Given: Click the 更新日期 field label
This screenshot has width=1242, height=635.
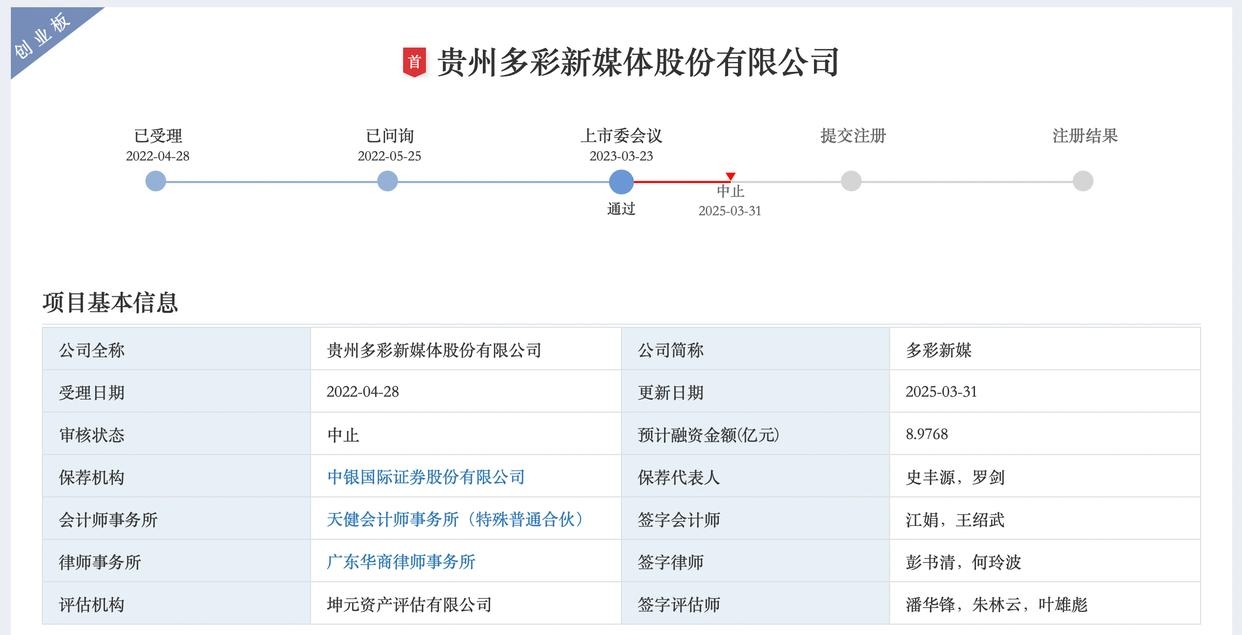Looking at the screenshot, I should point(671,393).
